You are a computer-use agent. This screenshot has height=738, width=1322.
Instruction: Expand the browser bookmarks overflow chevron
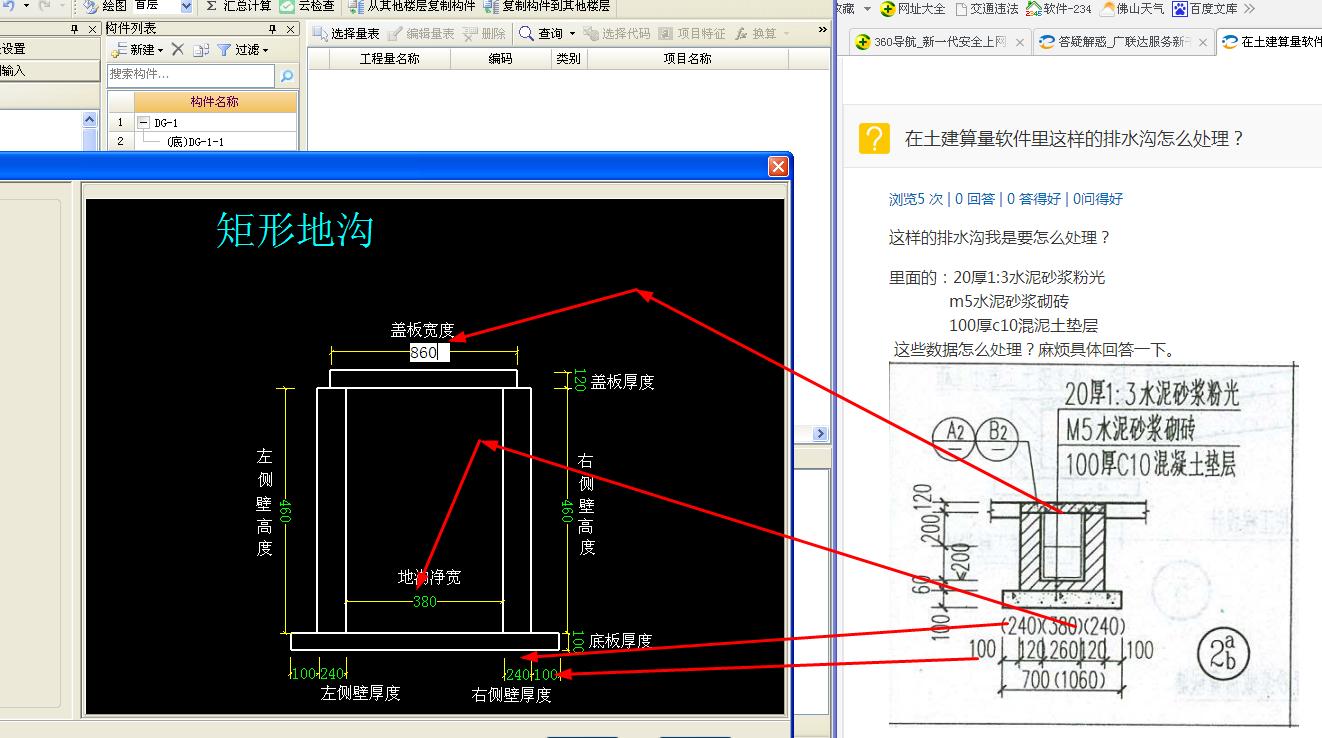(1250, 8)
